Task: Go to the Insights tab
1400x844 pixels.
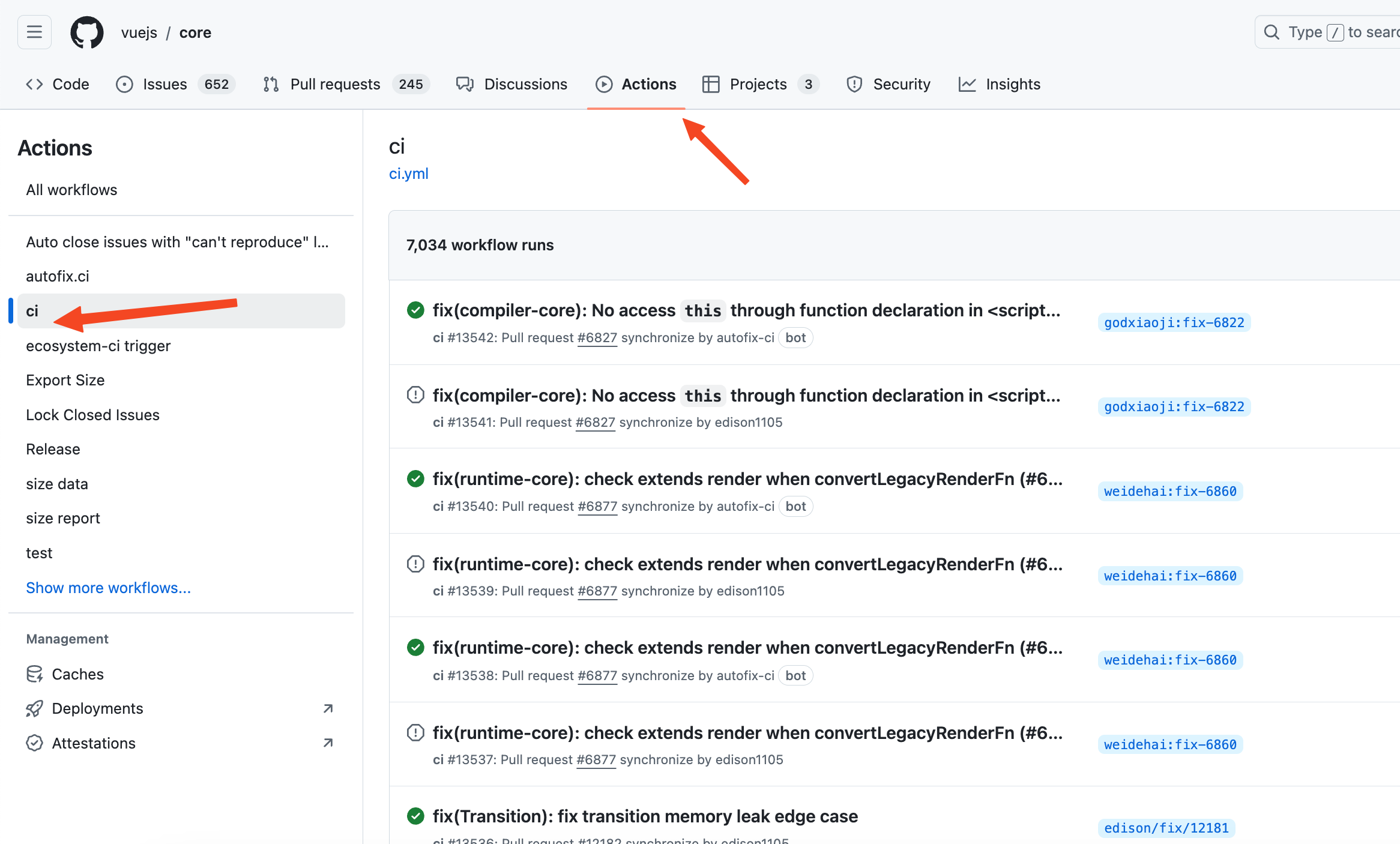Action: coord(1012,84)
